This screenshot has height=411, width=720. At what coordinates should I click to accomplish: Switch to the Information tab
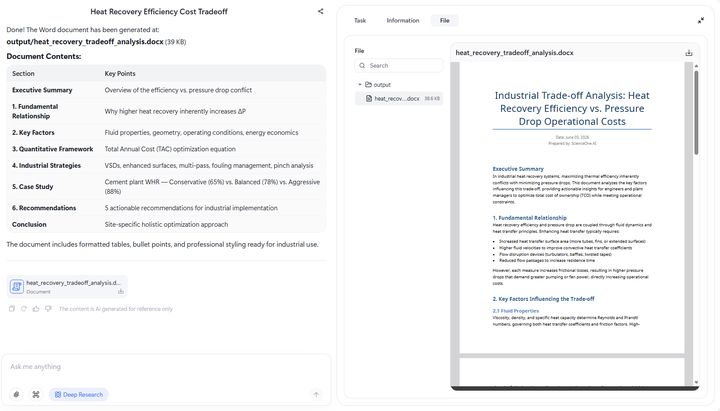[x=403, y=20]
